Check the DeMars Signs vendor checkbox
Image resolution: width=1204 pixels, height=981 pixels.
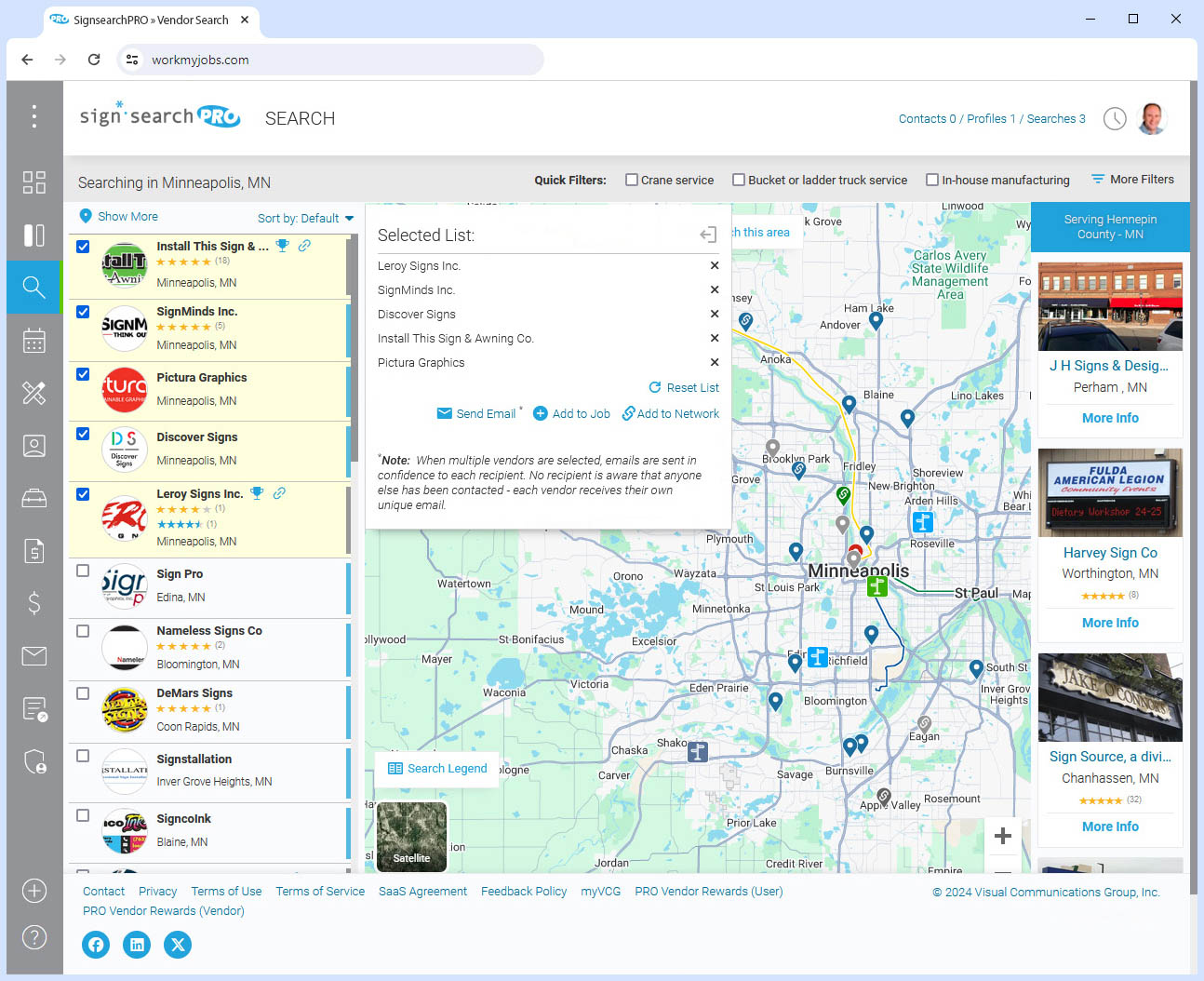(83, 693)
